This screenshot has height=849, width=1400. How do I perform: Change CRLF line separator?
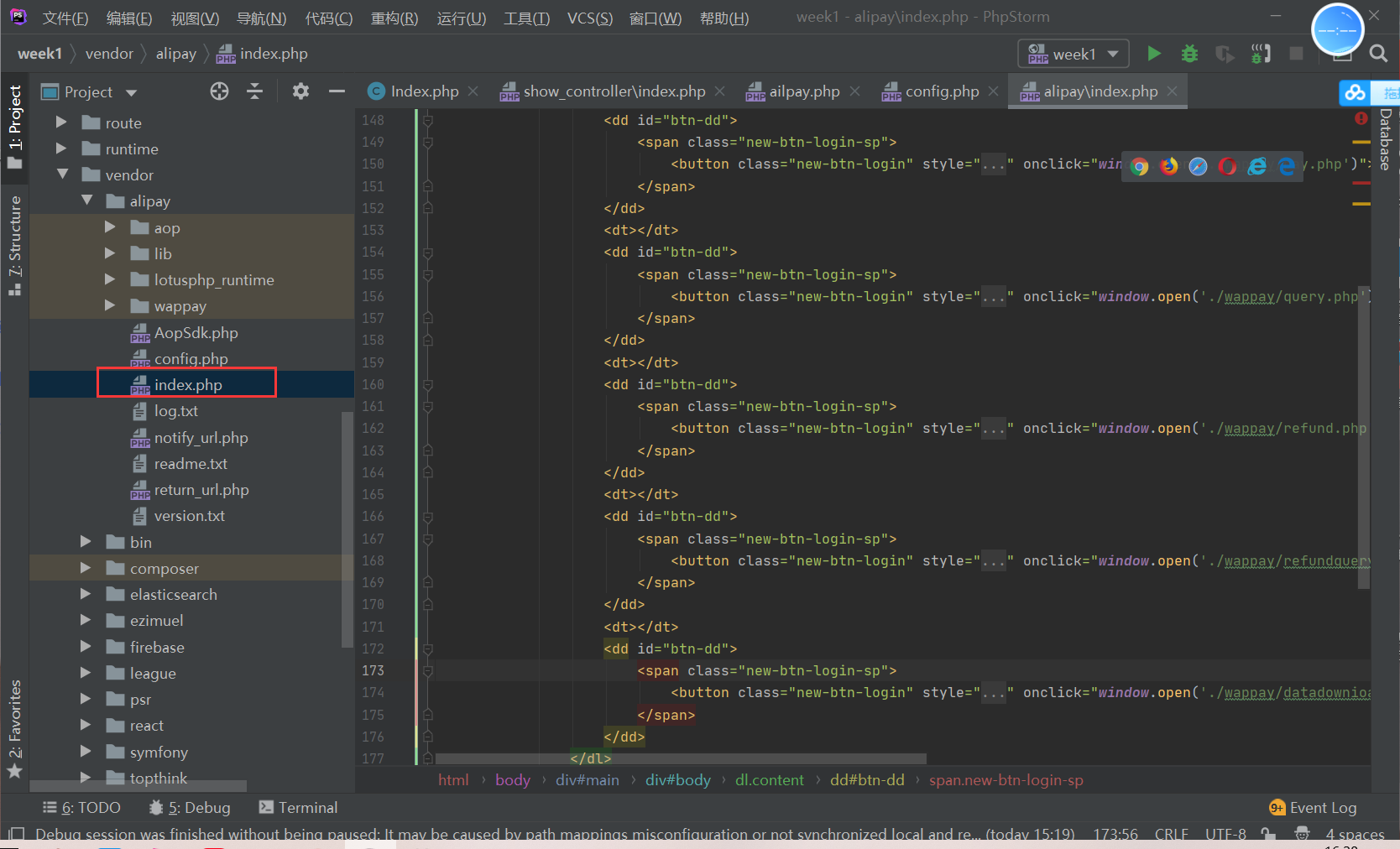coord(1171,834)
